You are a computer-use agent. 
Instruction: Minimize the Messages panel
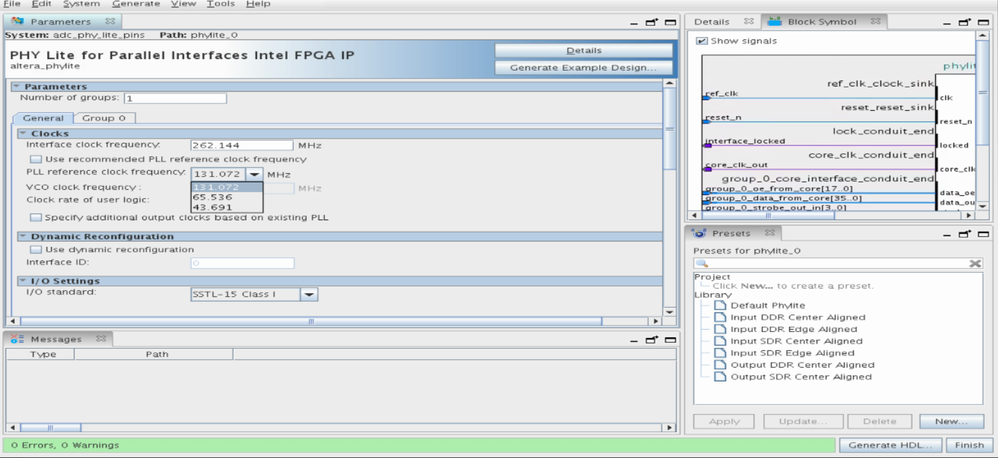(634, 340)
